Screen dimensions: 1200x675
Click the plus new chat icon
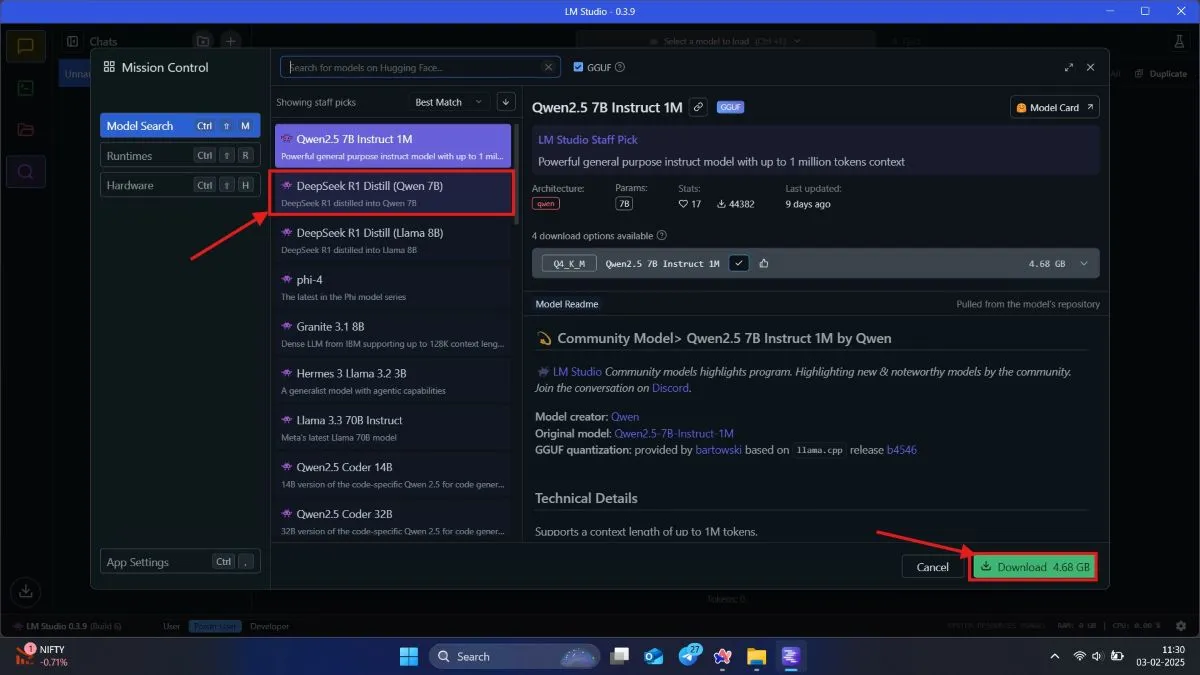(x=231, y=41)
